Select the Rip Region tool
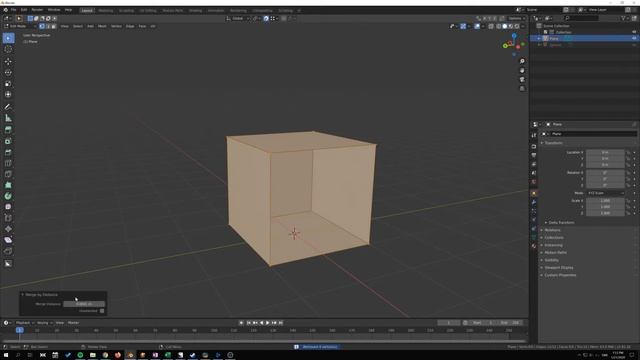This screenshot has height=360, width=640. (x=8, y=251)
